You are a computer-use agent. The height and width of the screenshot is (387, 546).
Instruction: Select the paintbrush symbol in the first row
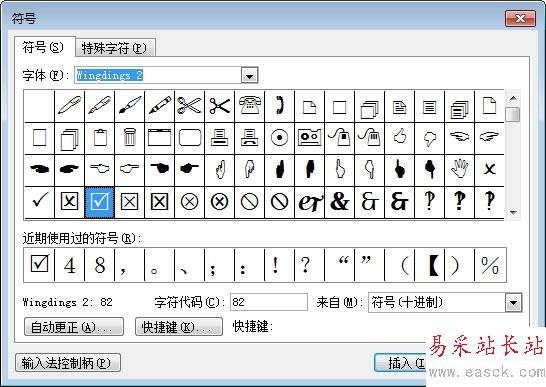(130, 106)
